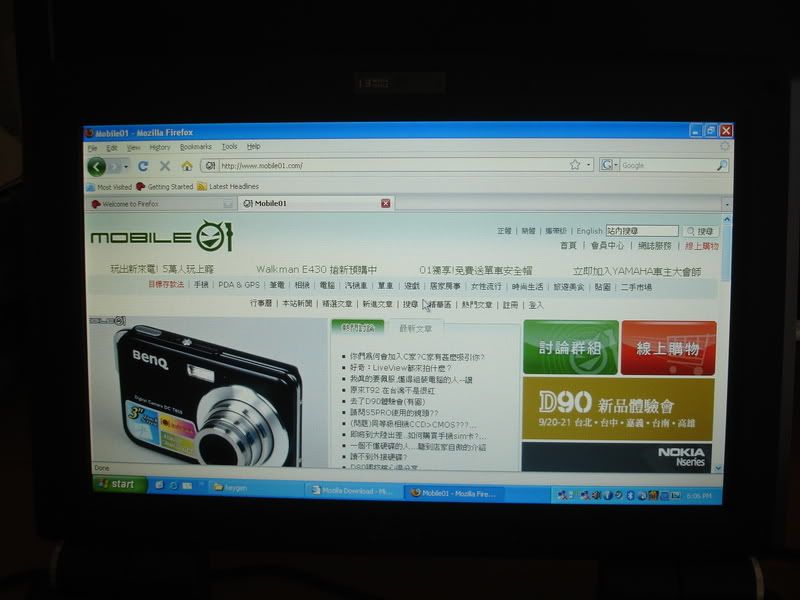
Task: Open the red 線上購物 link
Action: click(702, 246)
